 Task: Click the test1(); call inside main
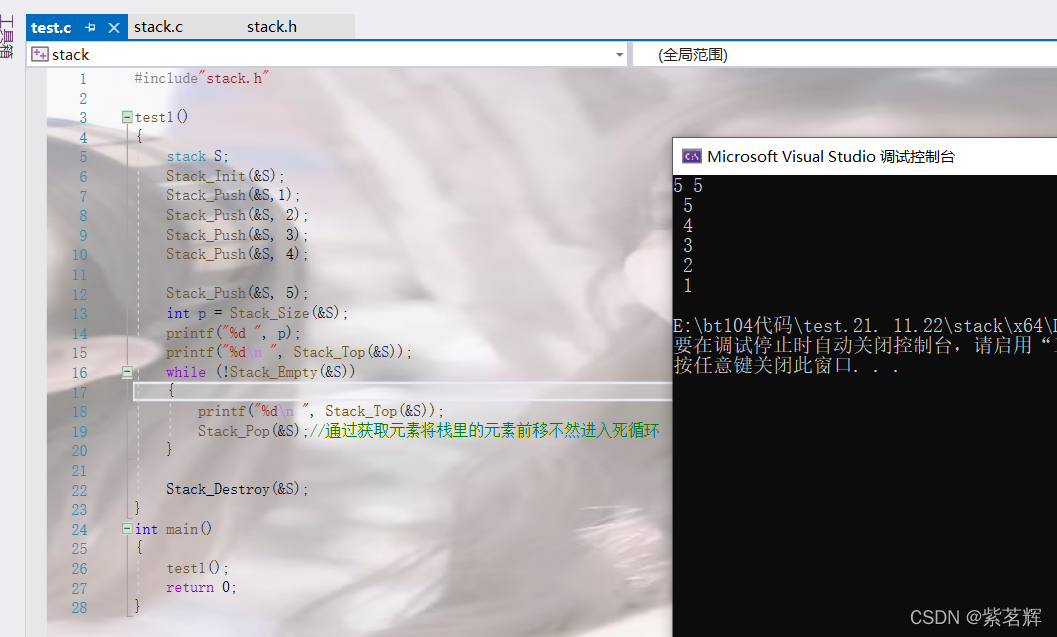198,568
